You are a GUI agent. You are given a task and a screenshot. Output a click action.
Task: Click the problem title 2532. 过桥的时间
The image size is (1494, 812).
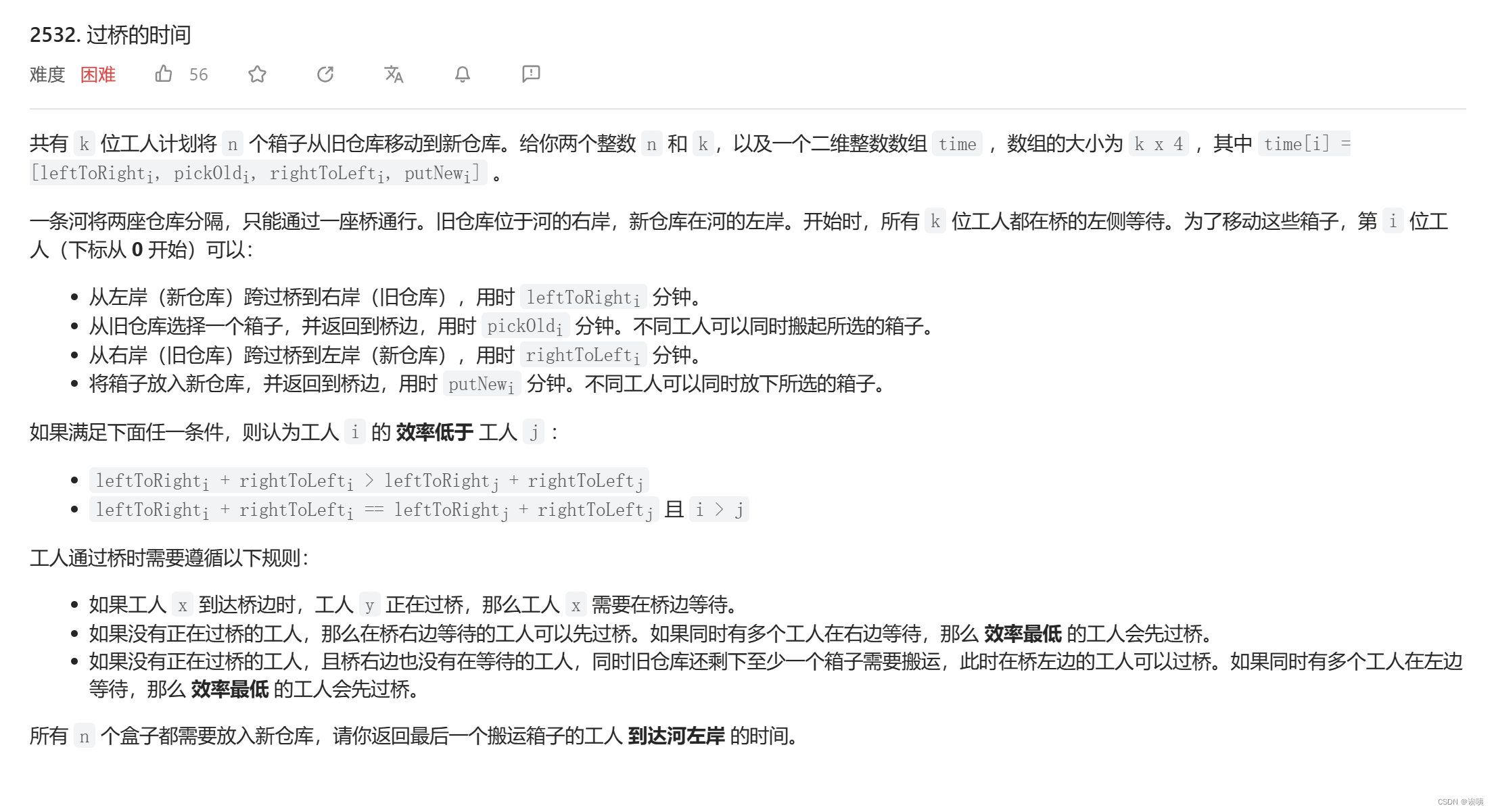[110, 34]
